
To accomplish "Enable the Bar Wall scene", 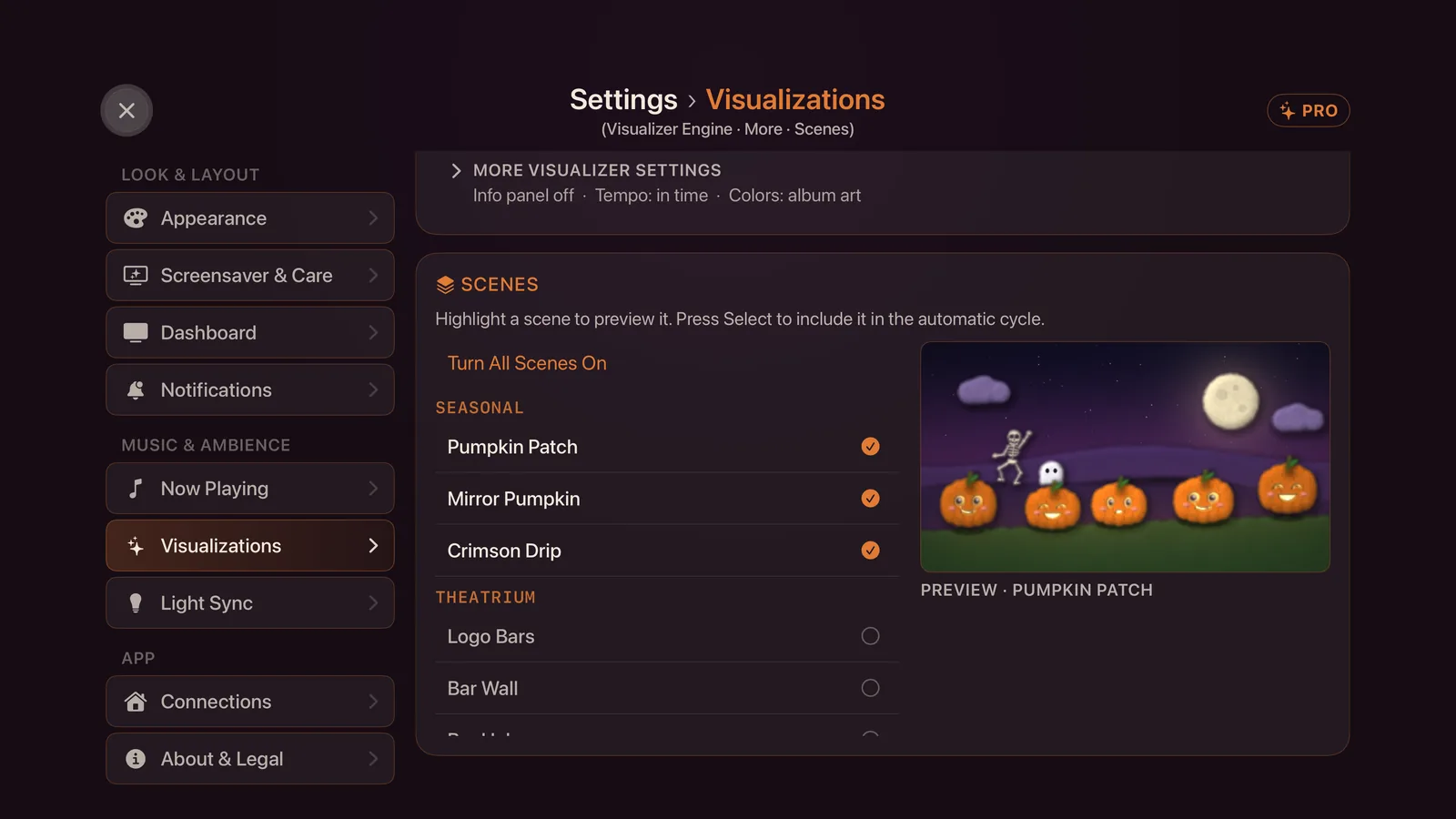I will coord(870,688).
